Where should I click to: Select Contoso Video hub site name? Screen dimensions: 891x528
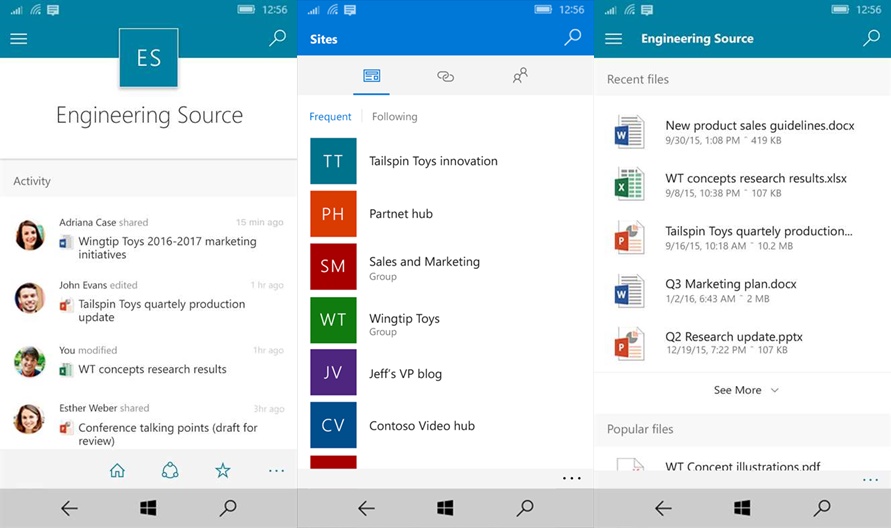point(422,426)
